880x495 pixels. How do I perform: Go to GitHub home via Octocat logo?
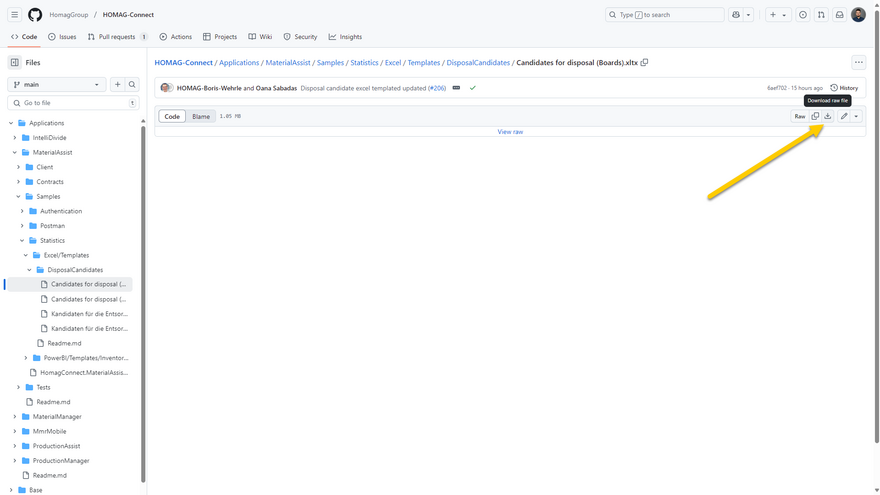point(35,15)
